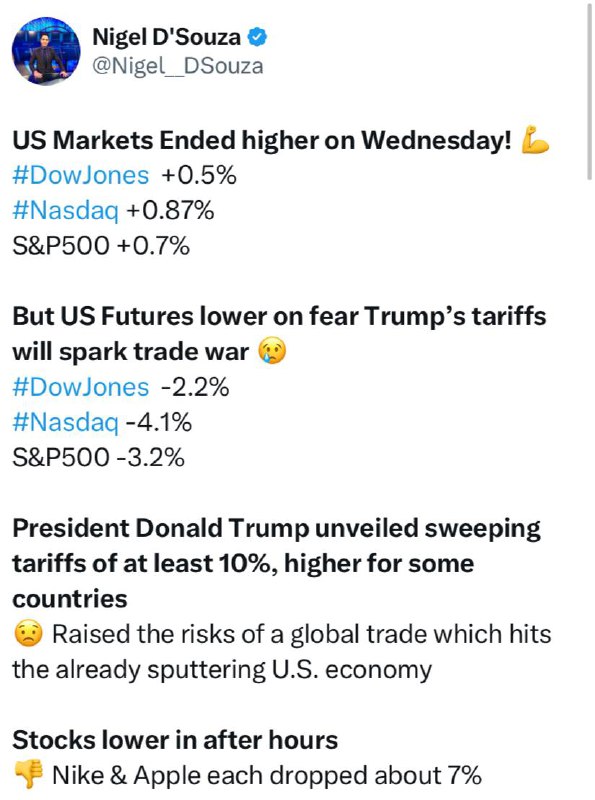Click the #Nasdaq hashtag at +0.87%
595x800 pixels.
coord(65,211)
